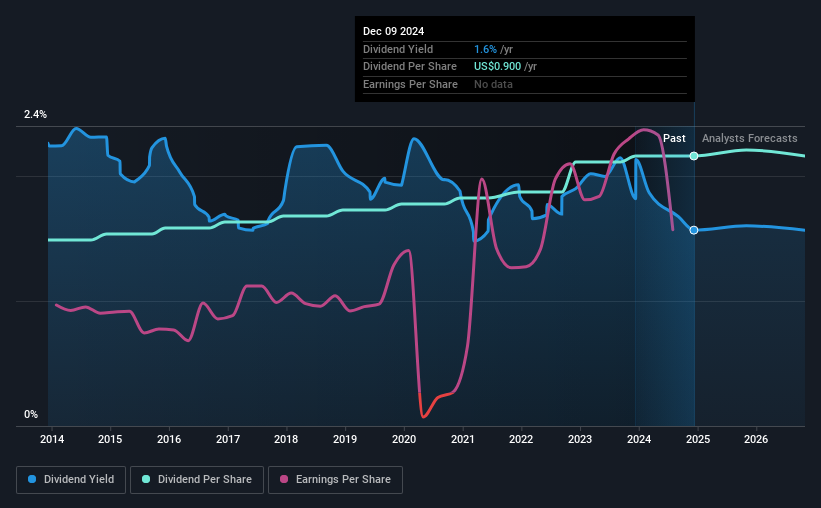Toggle the Dividend Per Share legend button
This screenshot has height=508, width=821.
197,480
